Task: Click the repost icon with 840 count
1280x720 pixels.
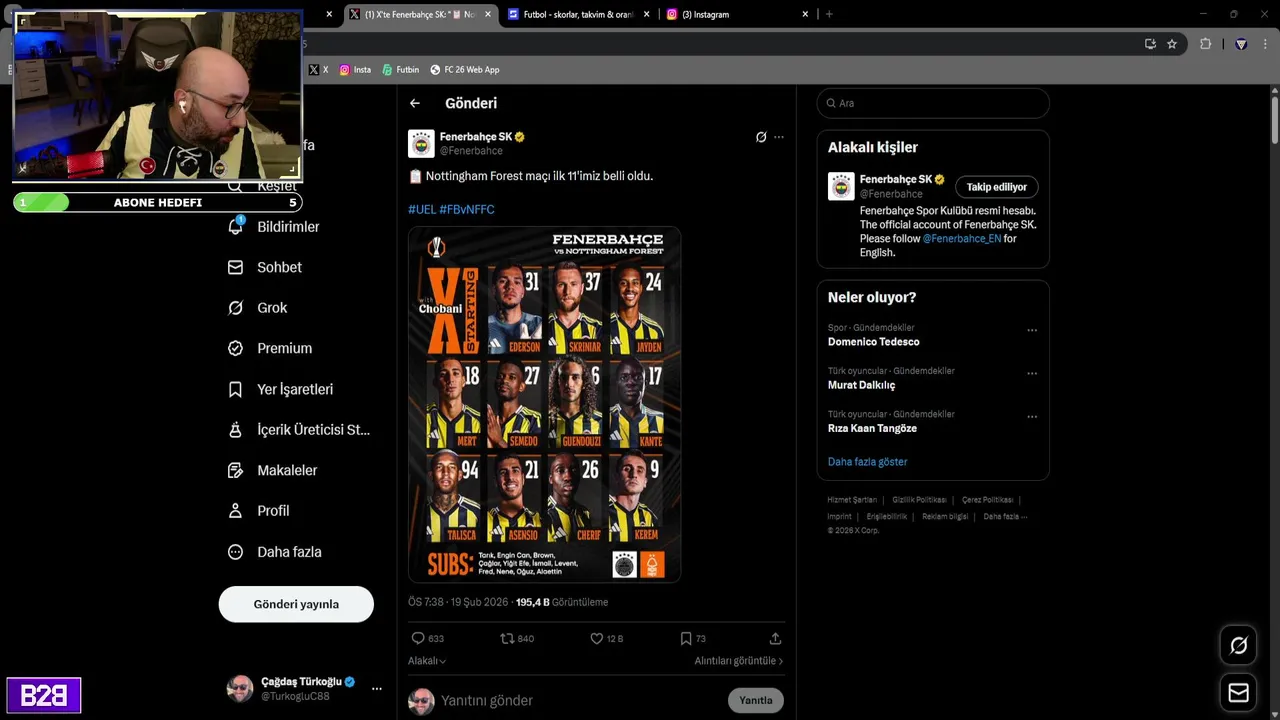Action: 507,638
